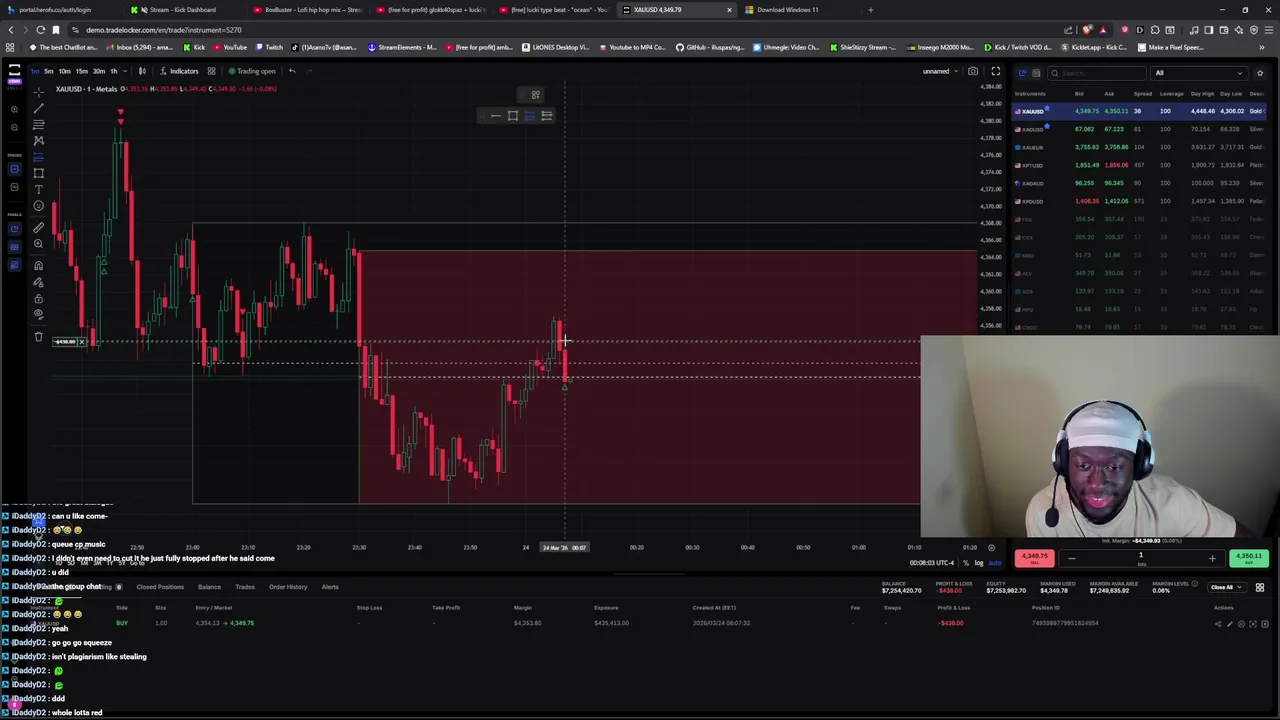This screenshot has width=1280, height=720.
Task: Switch chart to 1h timeframe
Action: [x=114, y=71]
